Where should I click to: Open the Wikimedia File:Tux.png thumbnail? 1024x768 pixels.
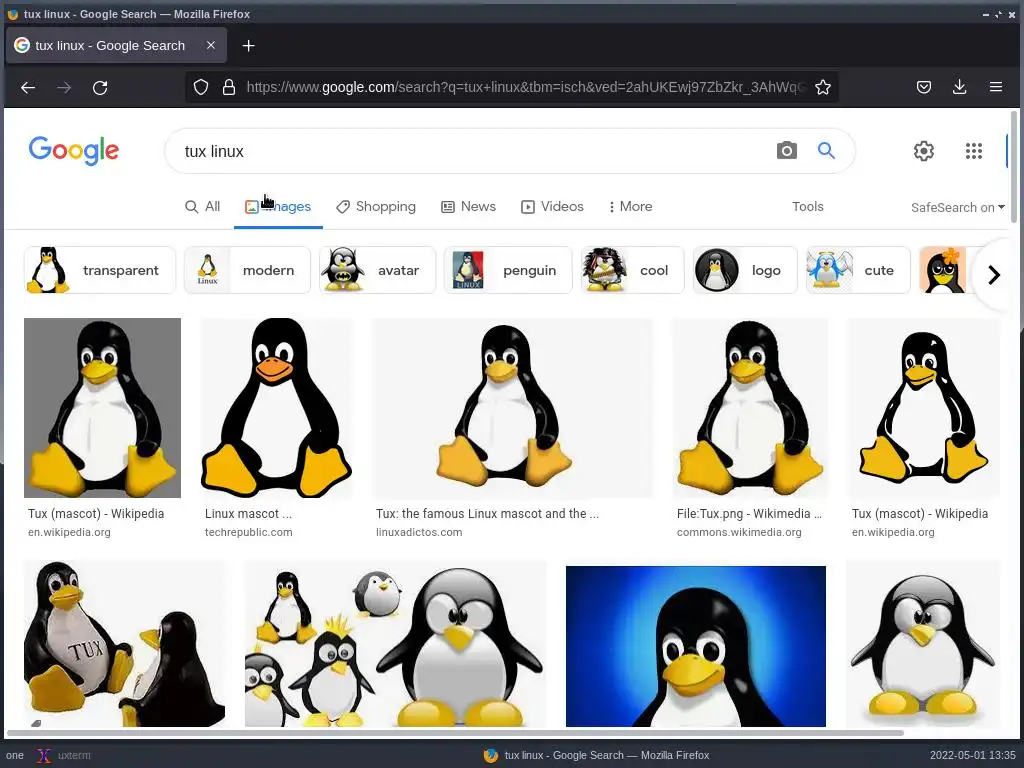click(750, 408)
